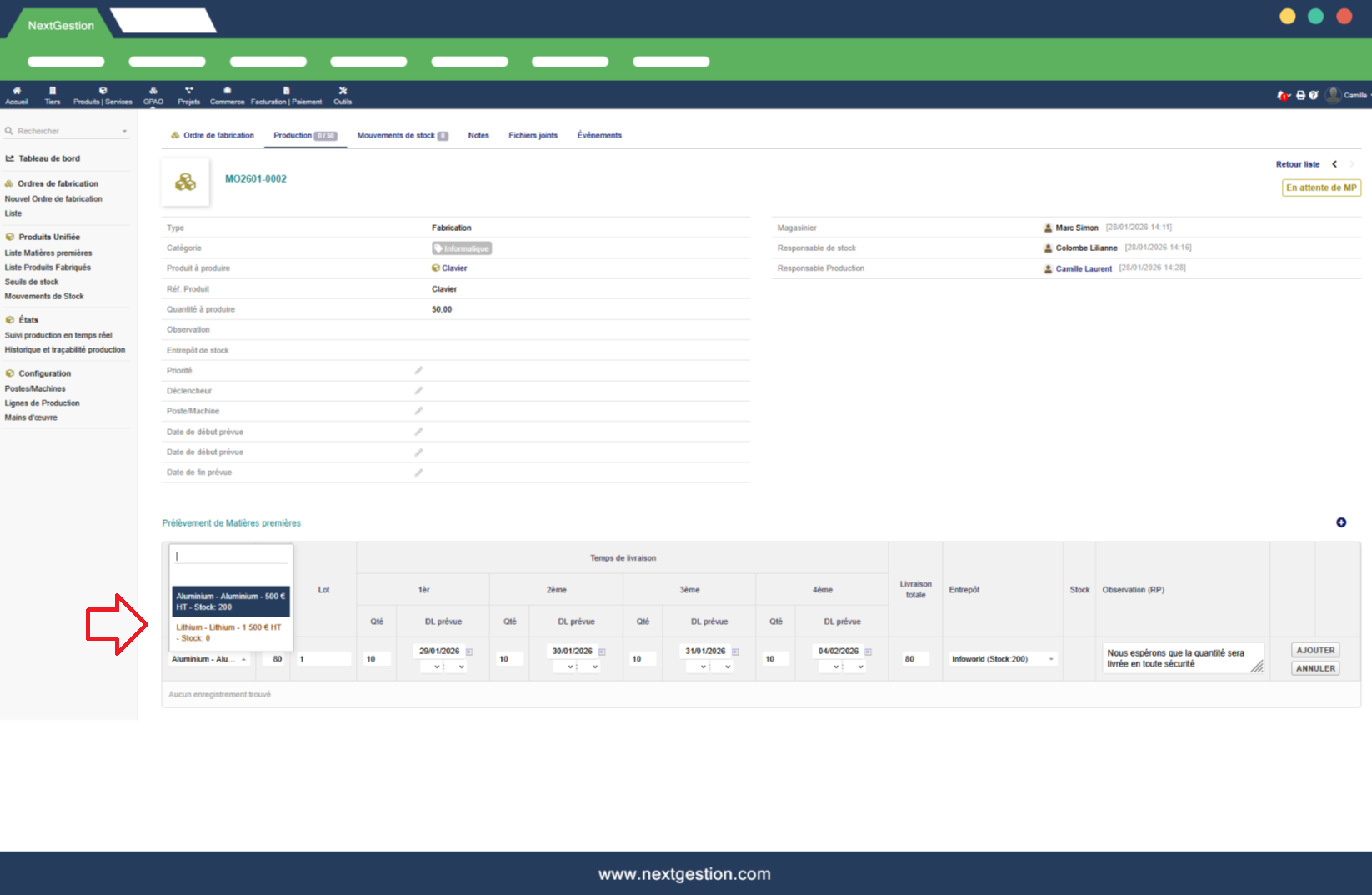Open the Fichiers joints tab
This screenshot has height=895, width=1372.
coord(533,135)
